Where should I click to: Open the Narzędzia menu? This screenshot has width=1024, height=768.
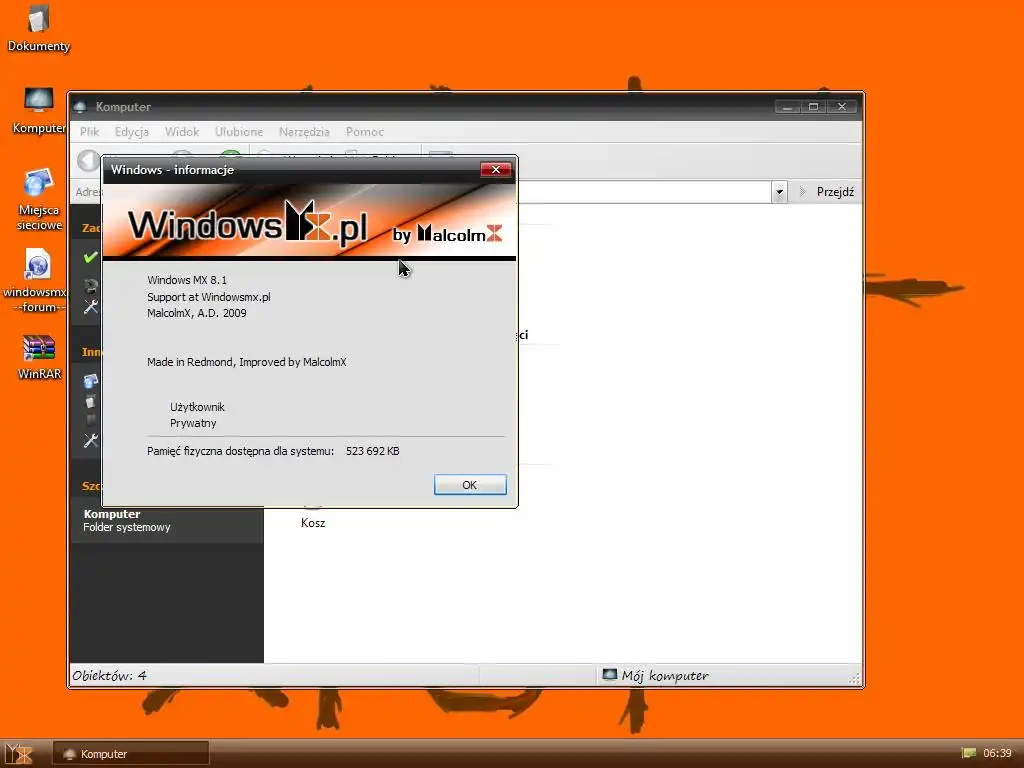pyautogui.click(x=304, y=132)
